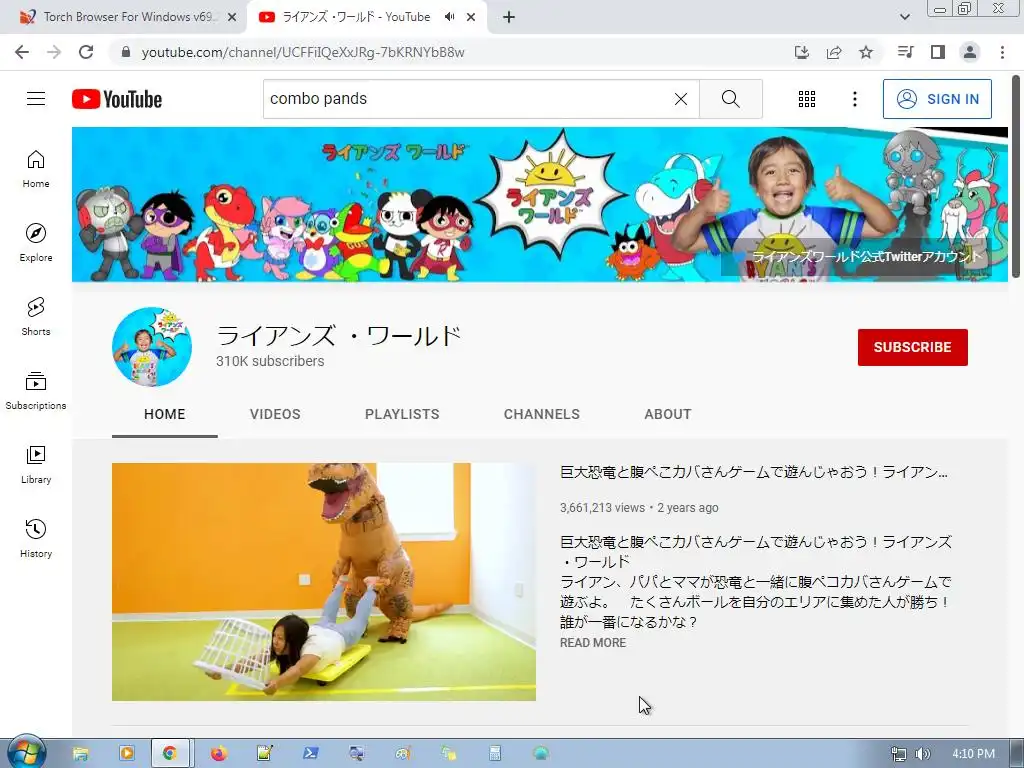Open the browser profile avatar
1024x768 pixels.
coord(970,52)
